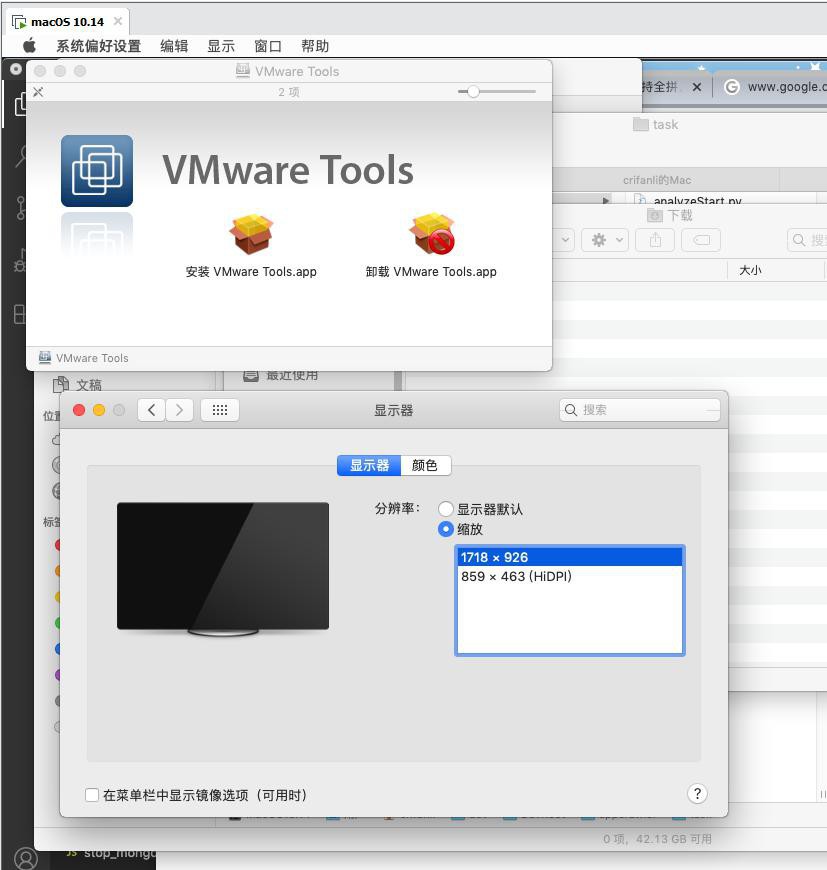Viewport: 827px width, 870px height.
Task: Open the 显示 menu in the menu bar
Action: [x=221, y=46]
